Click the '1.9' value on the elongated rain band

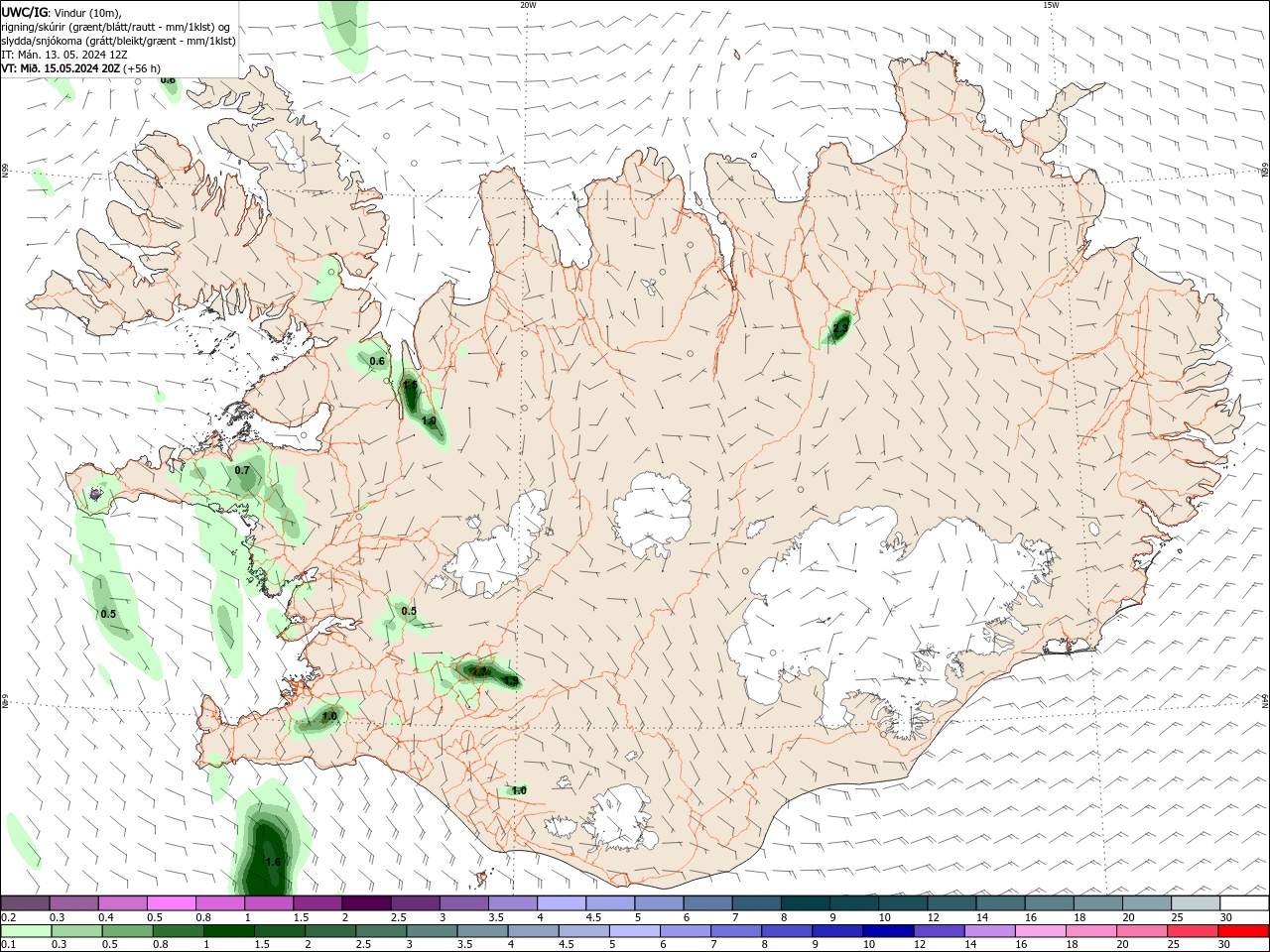510,681
